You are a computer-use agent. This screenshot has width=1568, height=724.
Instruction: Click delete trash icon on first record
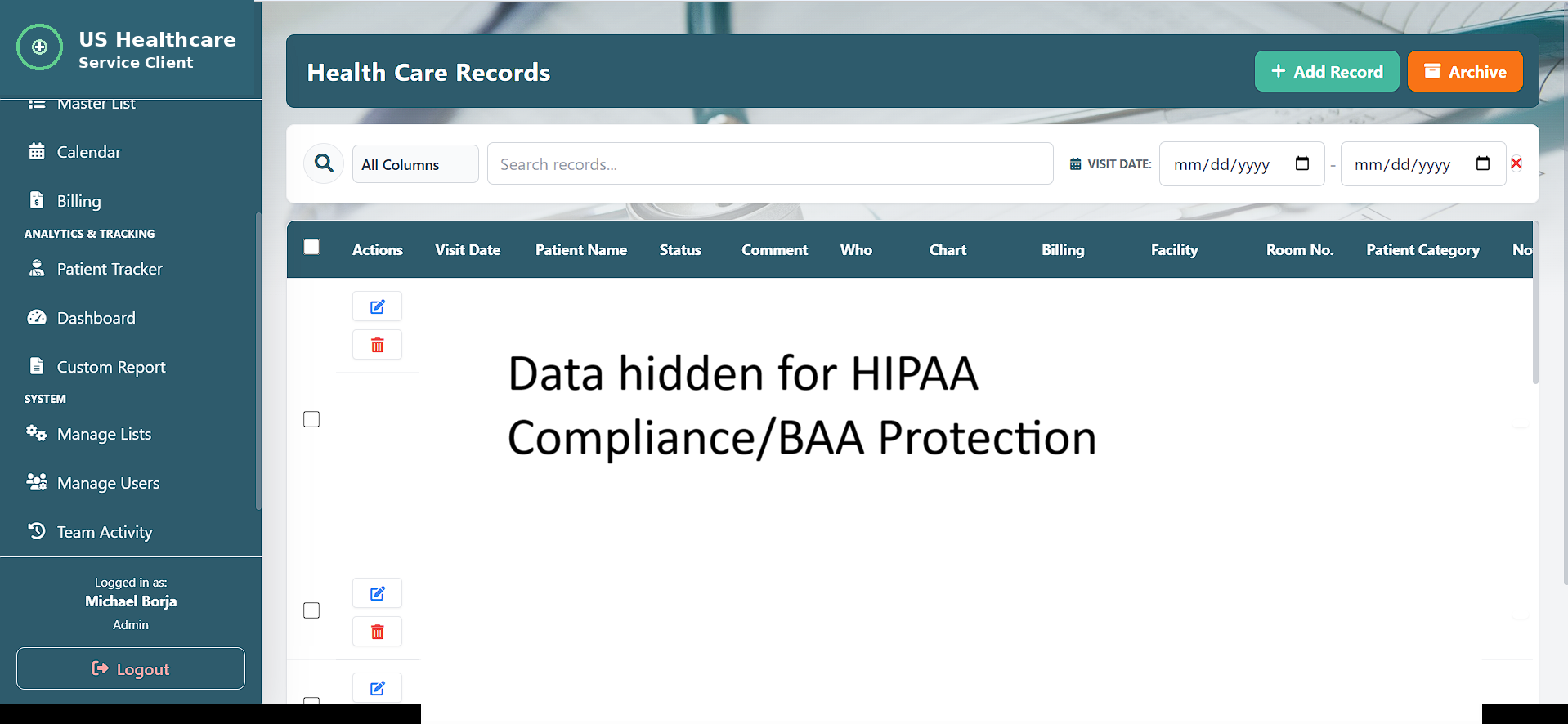[377, 345]
